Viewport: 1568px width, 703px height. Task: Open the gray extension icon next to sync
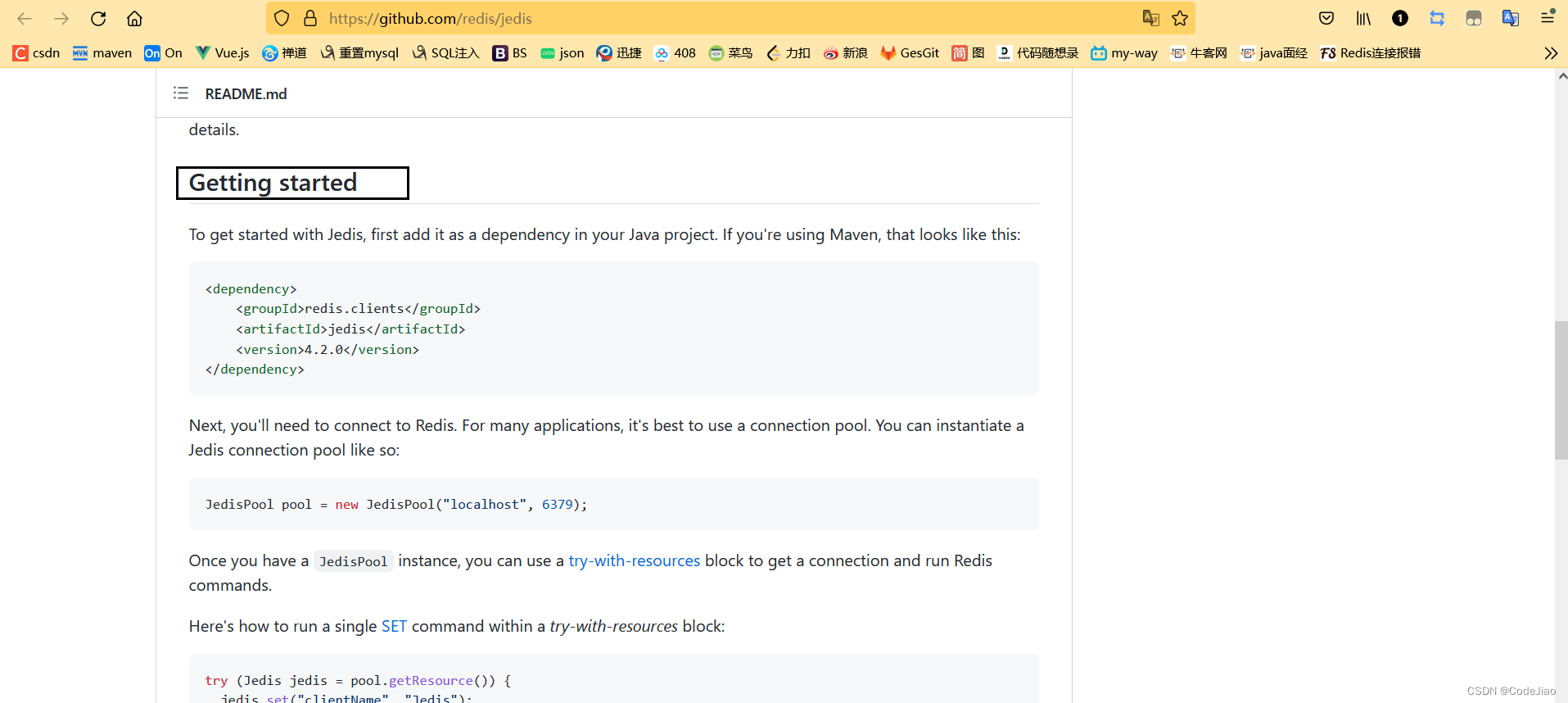[1474, 18]
